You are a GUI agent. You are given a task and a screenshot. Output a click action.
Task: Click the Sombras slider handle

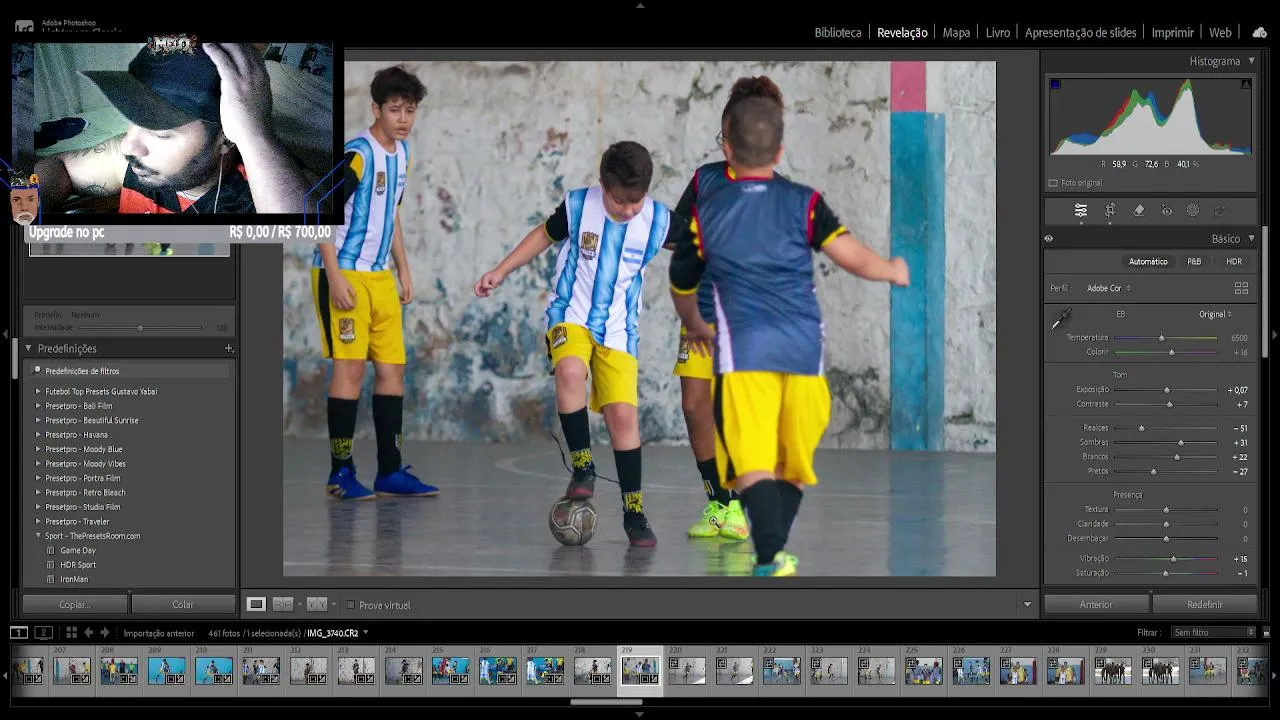1181,442
